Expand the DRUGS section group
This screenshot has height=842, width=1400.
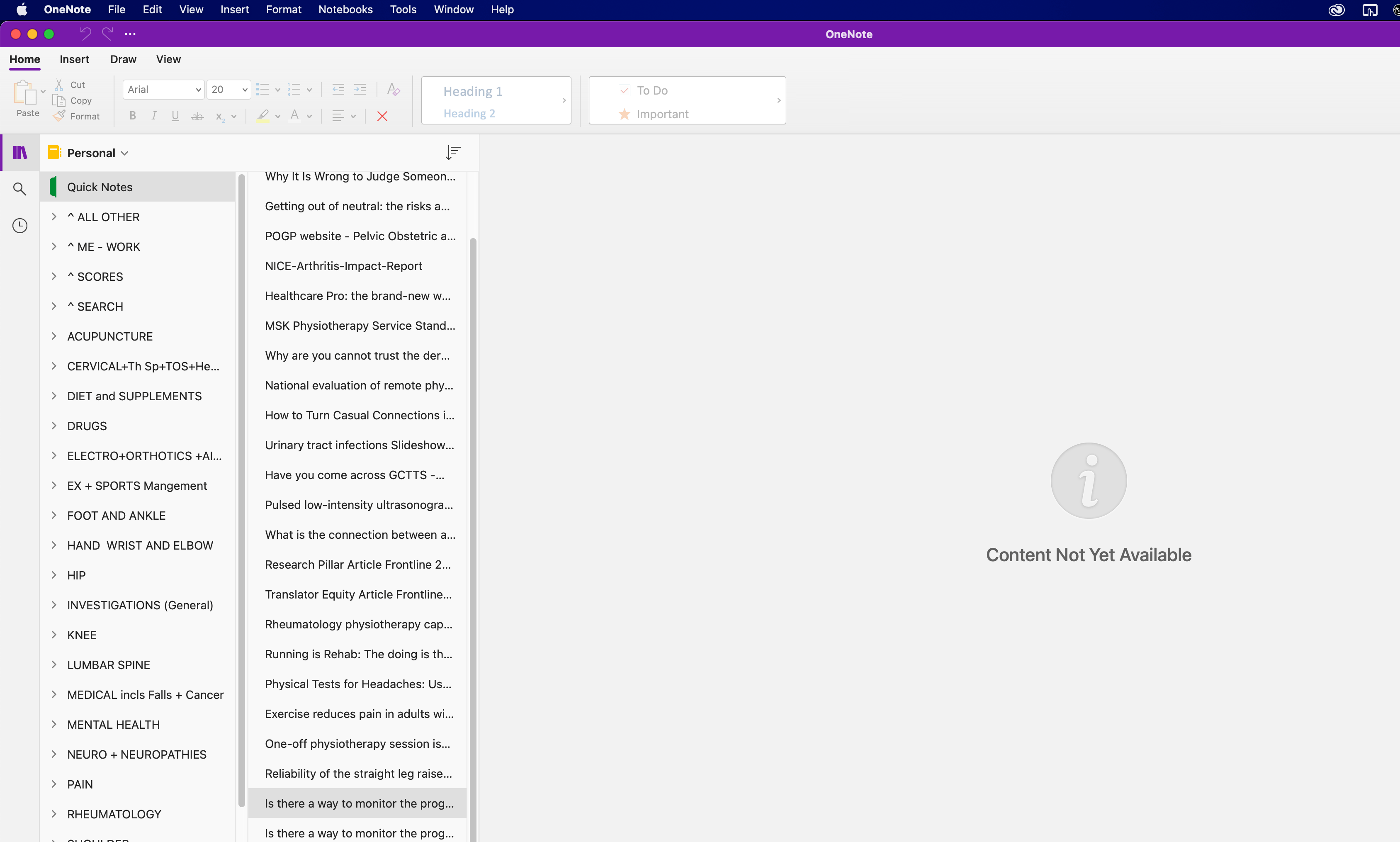coord(54,426)
